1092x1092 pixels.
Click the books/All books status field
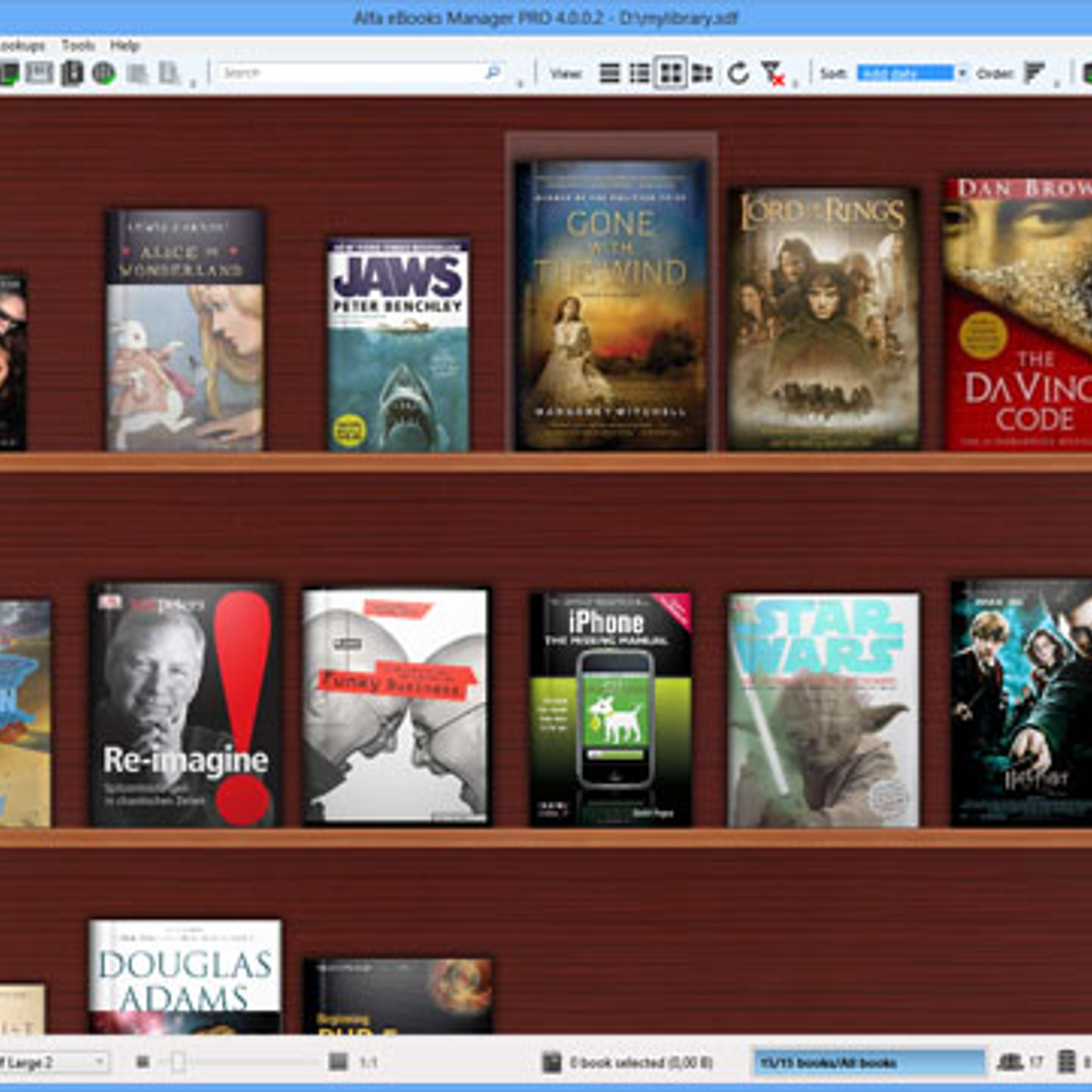(869, 1063)
